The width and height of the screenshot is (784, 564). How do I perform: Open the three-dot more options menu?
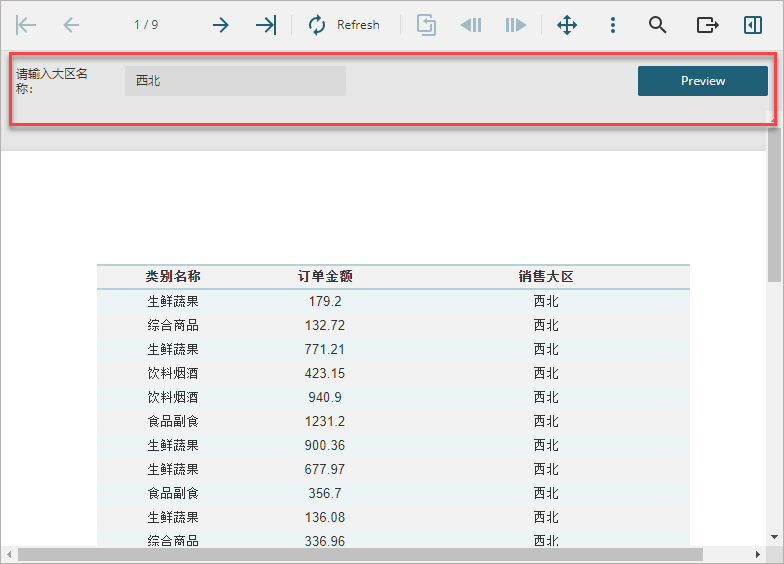(612, 25)
